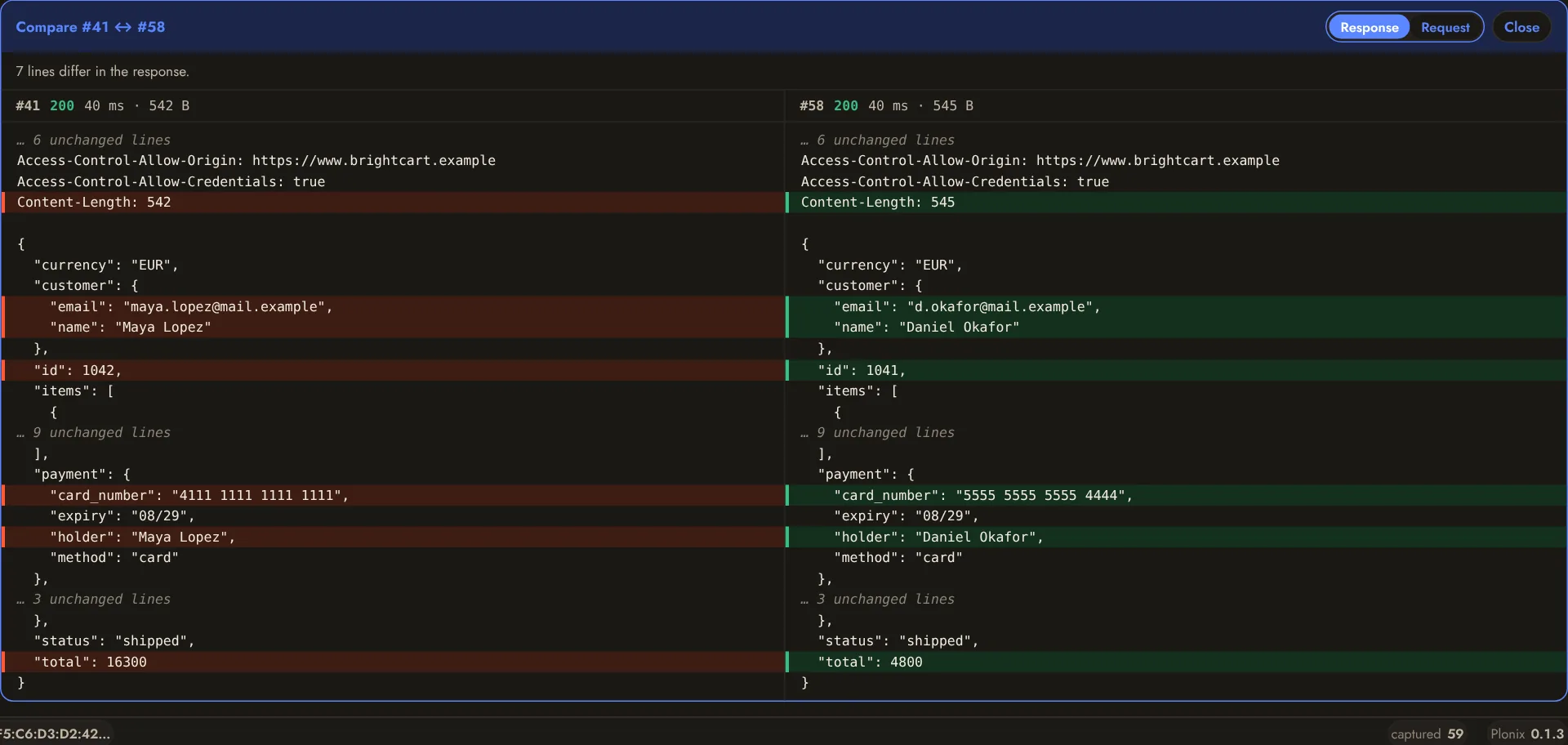Switch to the Response view
Image resolution: width=1568 pixels, height=745 pixels.
[x=1369, y=27]
